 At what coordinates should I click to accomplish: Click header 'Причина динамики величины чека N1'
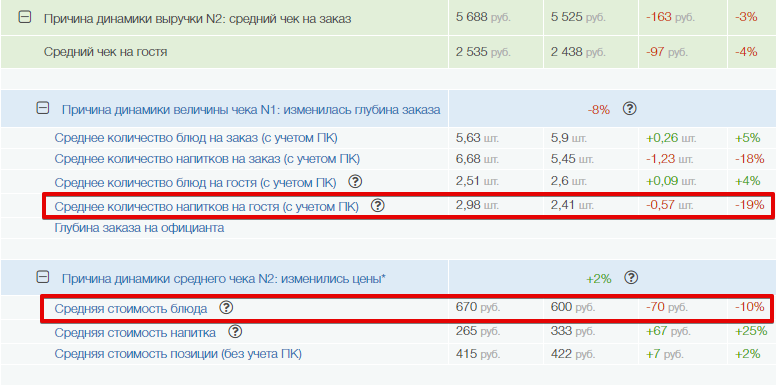click(251, 109)
